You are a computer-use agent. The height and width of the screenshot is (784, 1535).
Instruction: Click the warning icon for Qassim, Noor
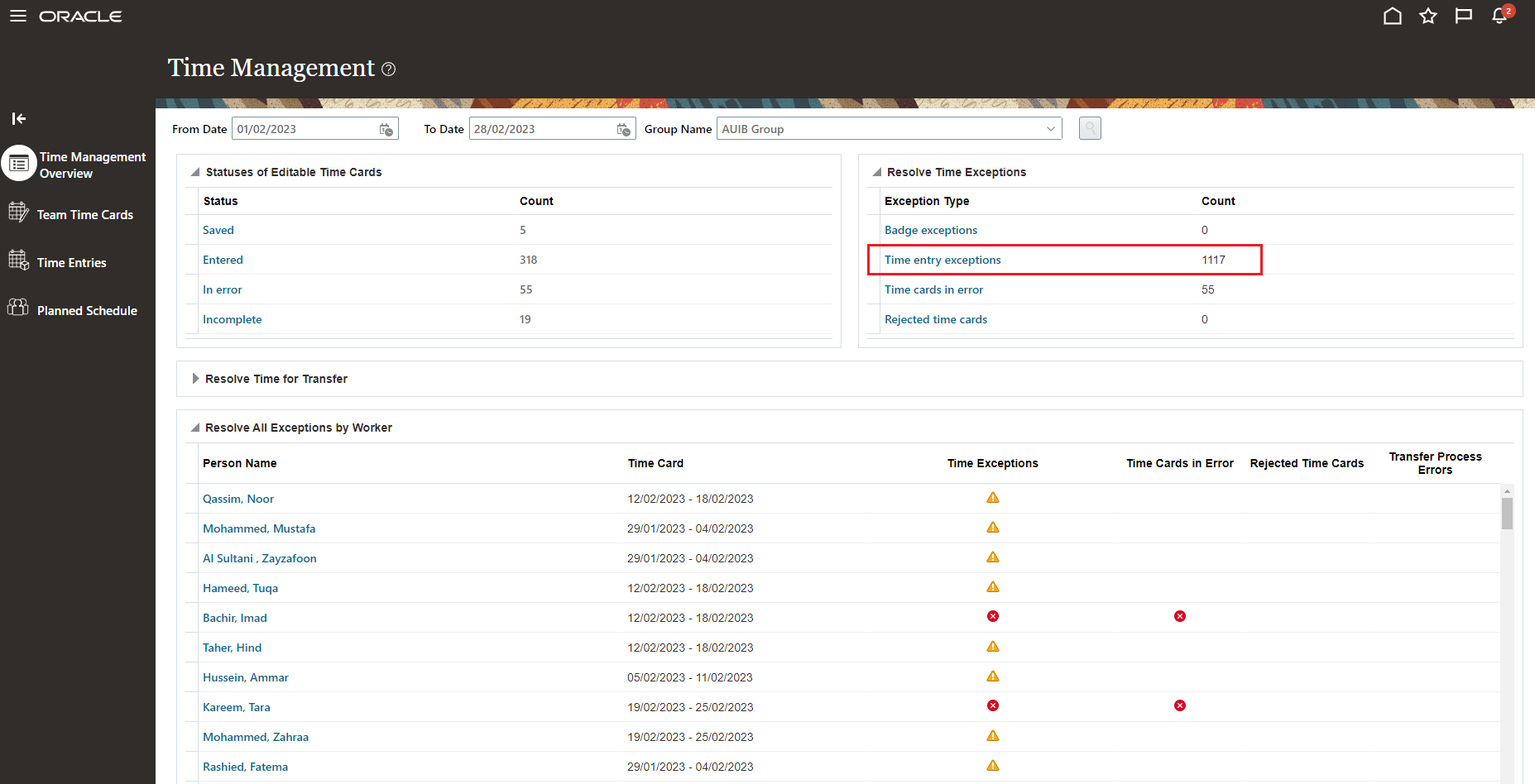992,497
